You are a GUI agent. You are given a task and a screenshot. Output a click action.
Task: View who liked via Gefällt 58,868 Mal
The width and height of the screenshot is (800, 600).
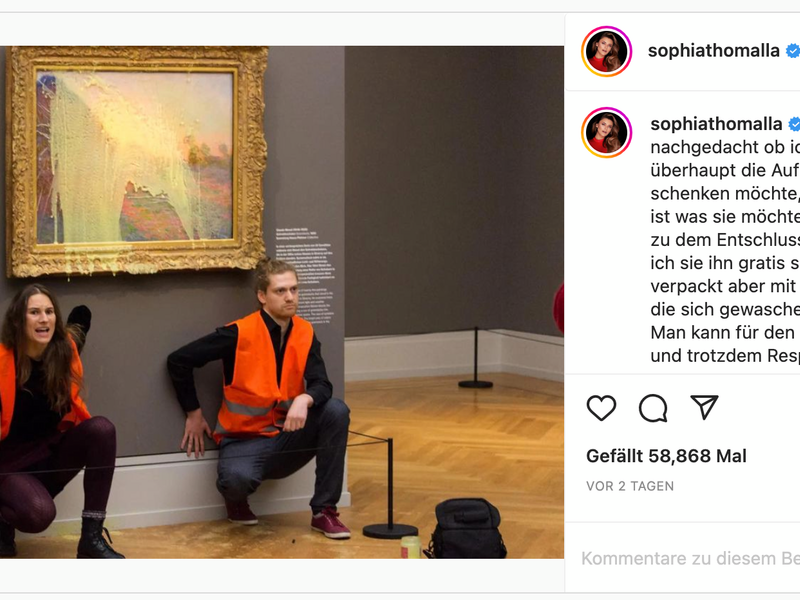point(666,456)
